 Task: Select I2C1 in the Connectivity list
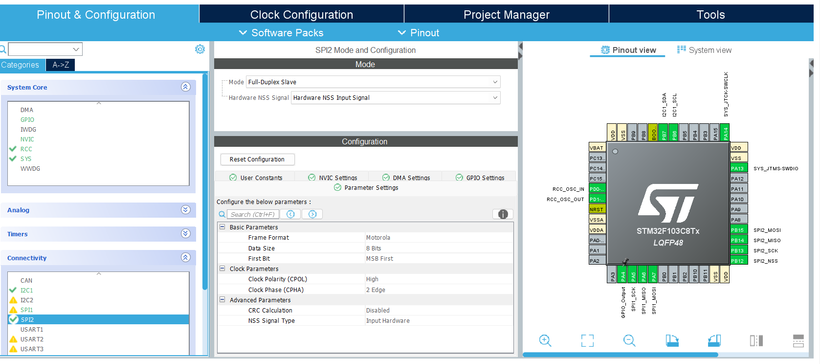click(27, 290)
